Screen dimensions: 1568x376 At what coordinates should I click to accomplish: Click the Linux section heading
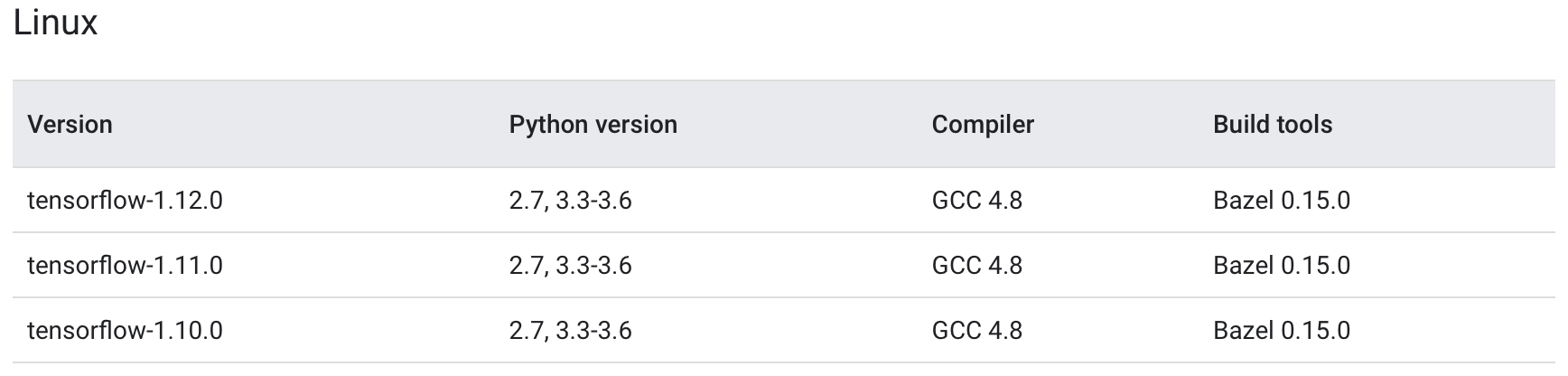point(55,23)
